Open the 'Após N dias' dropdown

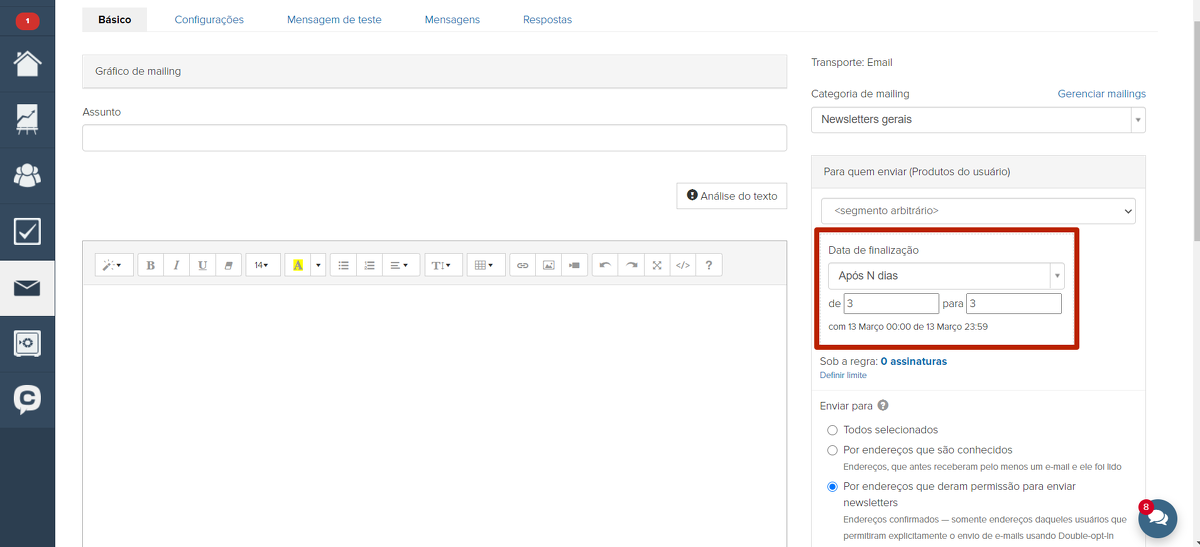[x=945, y=276]
